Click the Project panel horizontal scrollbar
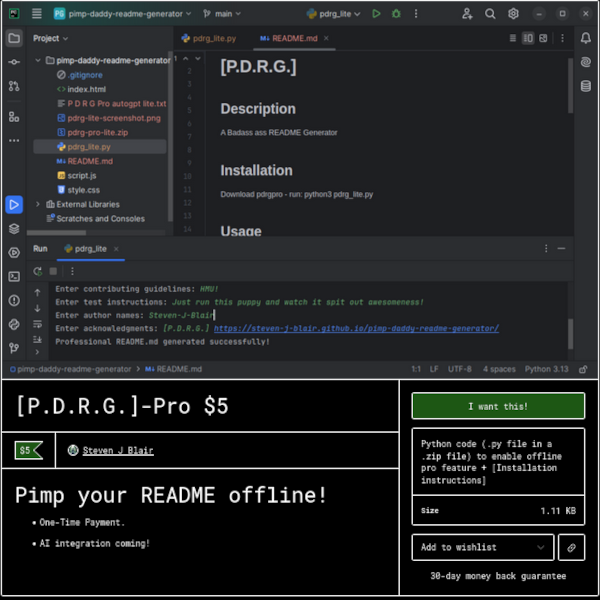 [57, 233]
